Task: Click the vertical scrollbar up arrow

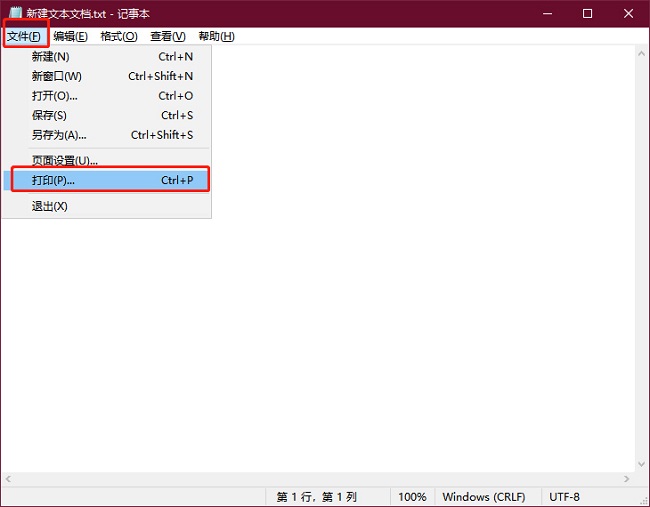Action: 641,53
